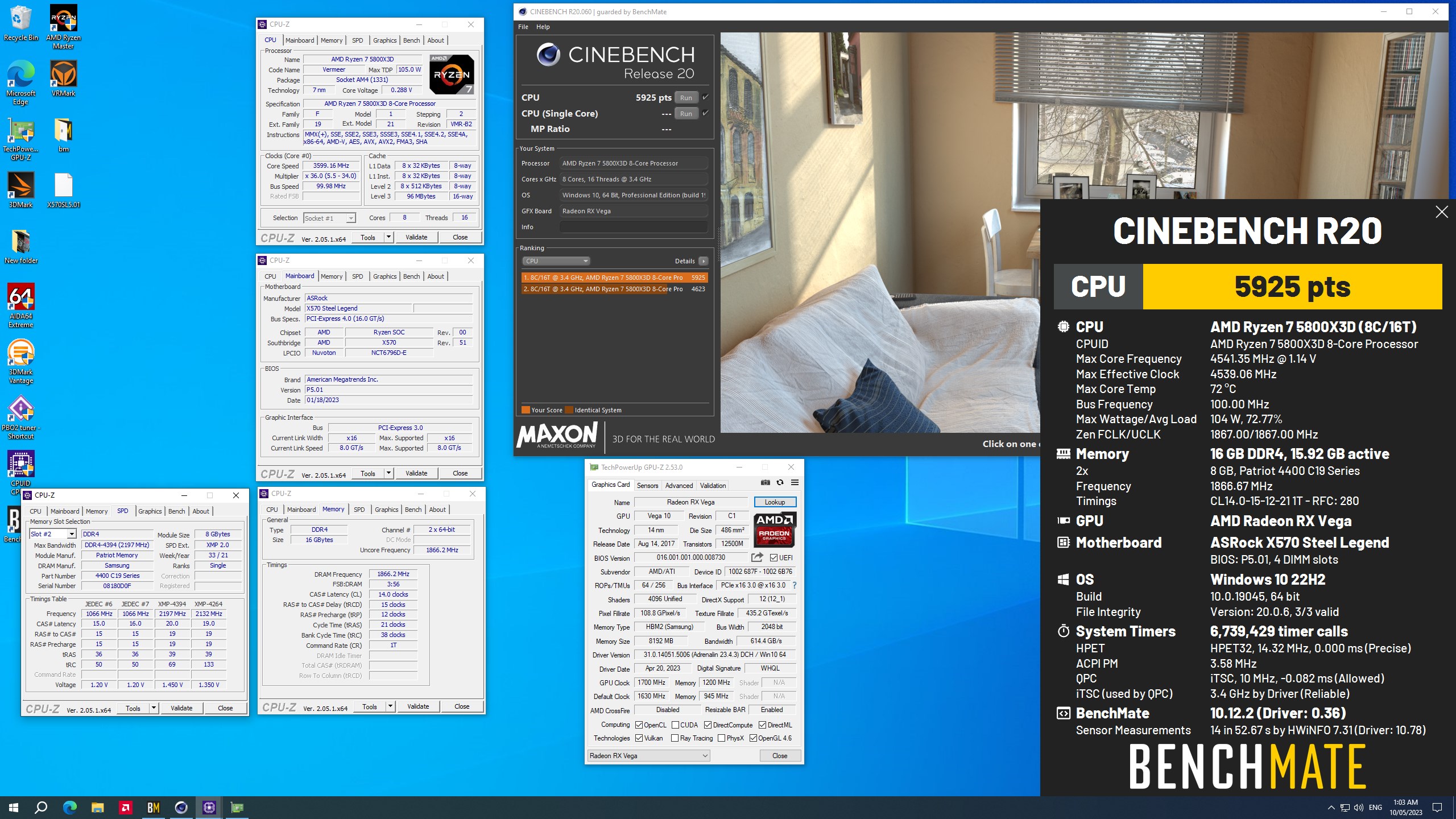Image resolution: width=1456 pixels, height=819 pixels.
Task: Click the Cinebench taskbar icon
Action: 181,808
